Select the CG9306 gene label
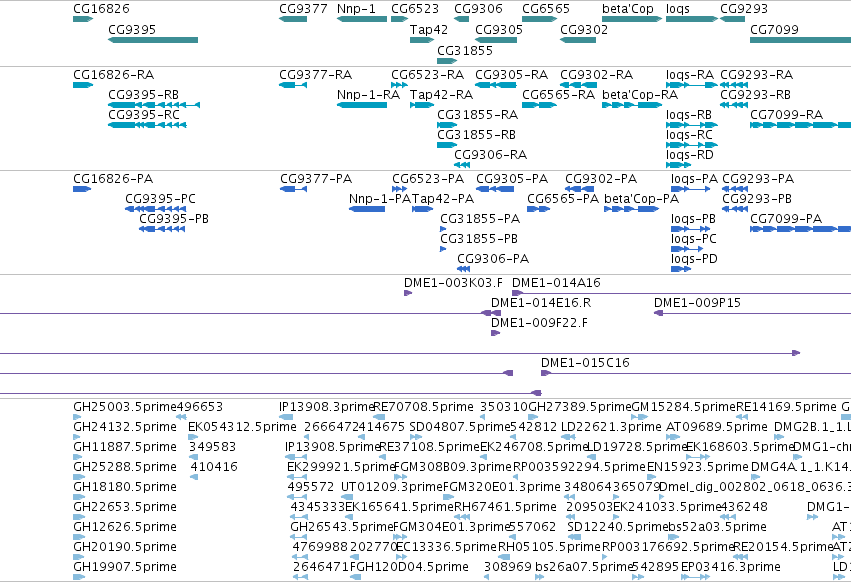This screenshot has width=851, height=582. coord(478,9)
